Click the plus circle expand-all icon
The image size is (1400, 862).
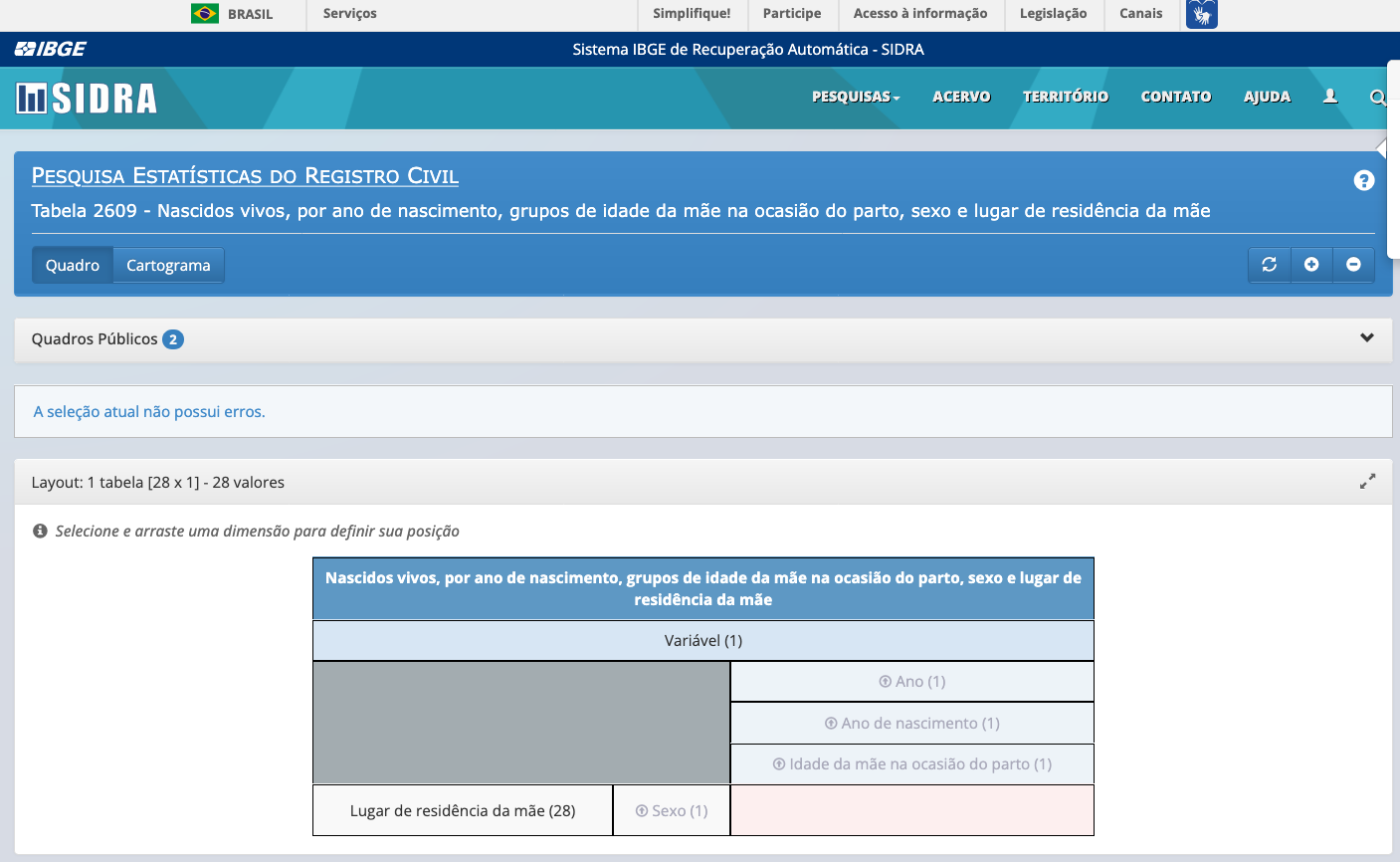click(x=1311, y=265)
